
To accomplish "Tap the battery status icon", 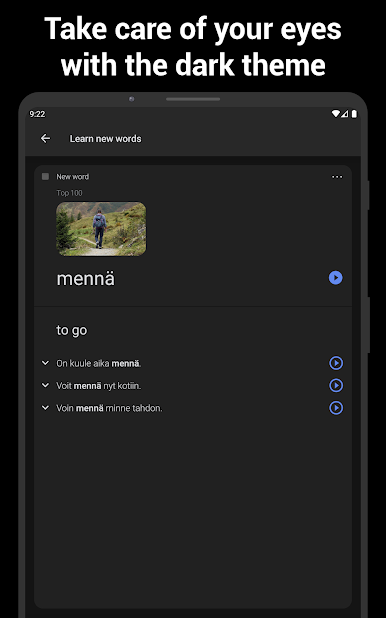I will tap(354, 114).
